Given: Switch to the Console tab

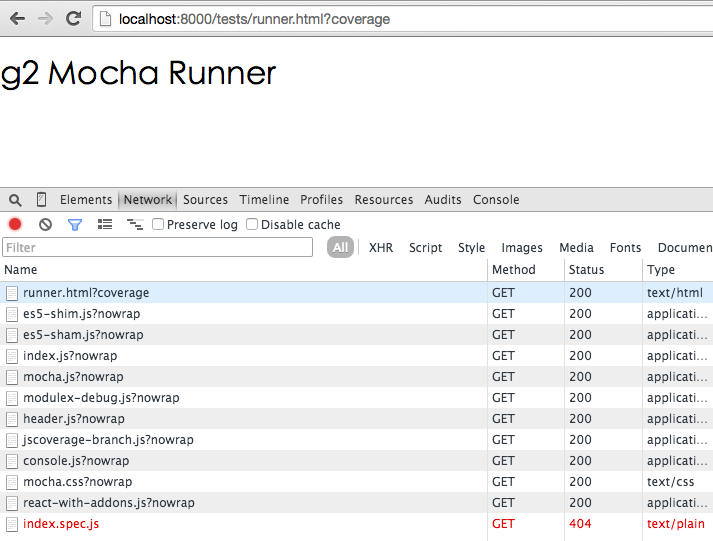Looking at the screenshot, I should click(496, 200).
